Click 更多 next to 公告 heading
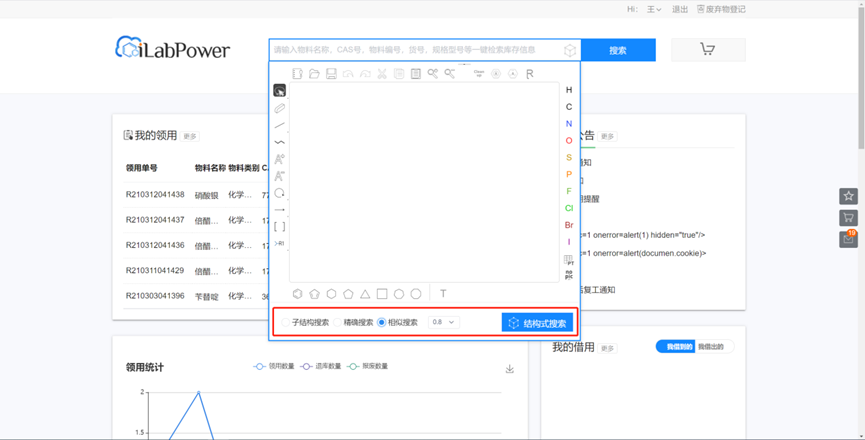865x440 pixels. click(607, 136)
